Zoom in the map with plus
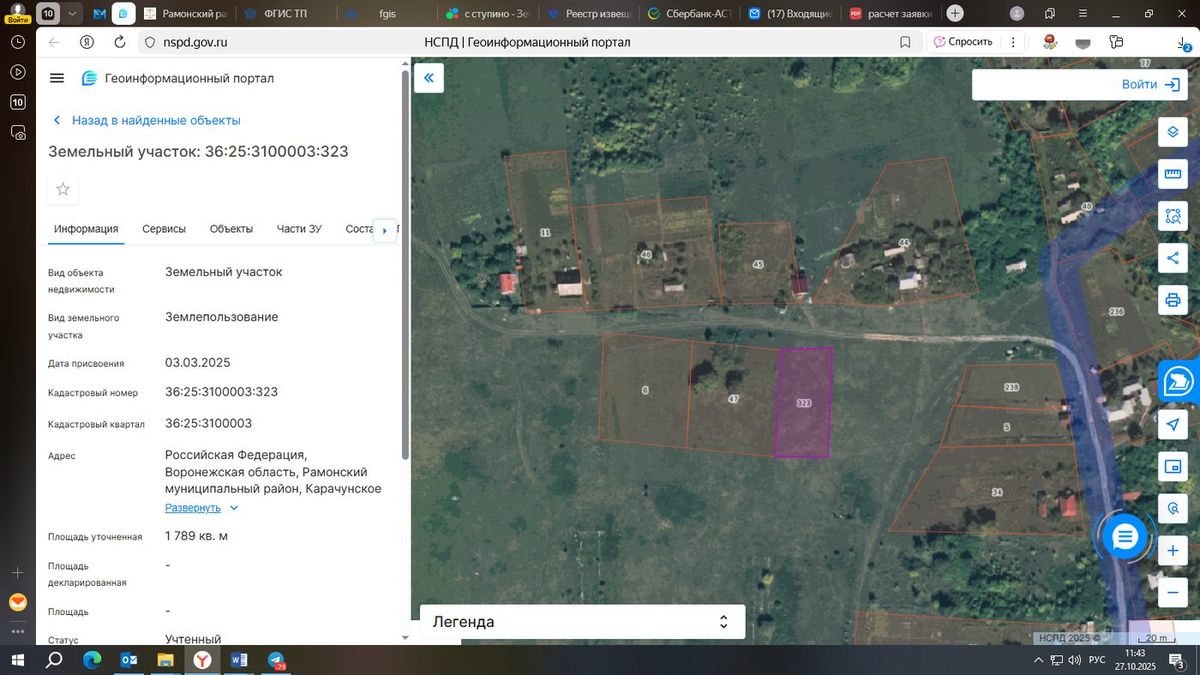 [1172, 551]
